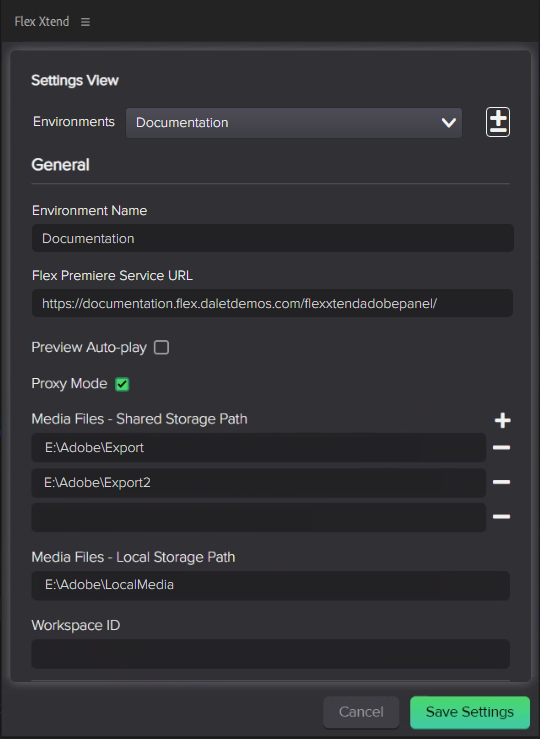Click the Preview Auto-play label
The height and width of the screenshot is (739, 540).
pyautogui.click(x=89, y=347)
